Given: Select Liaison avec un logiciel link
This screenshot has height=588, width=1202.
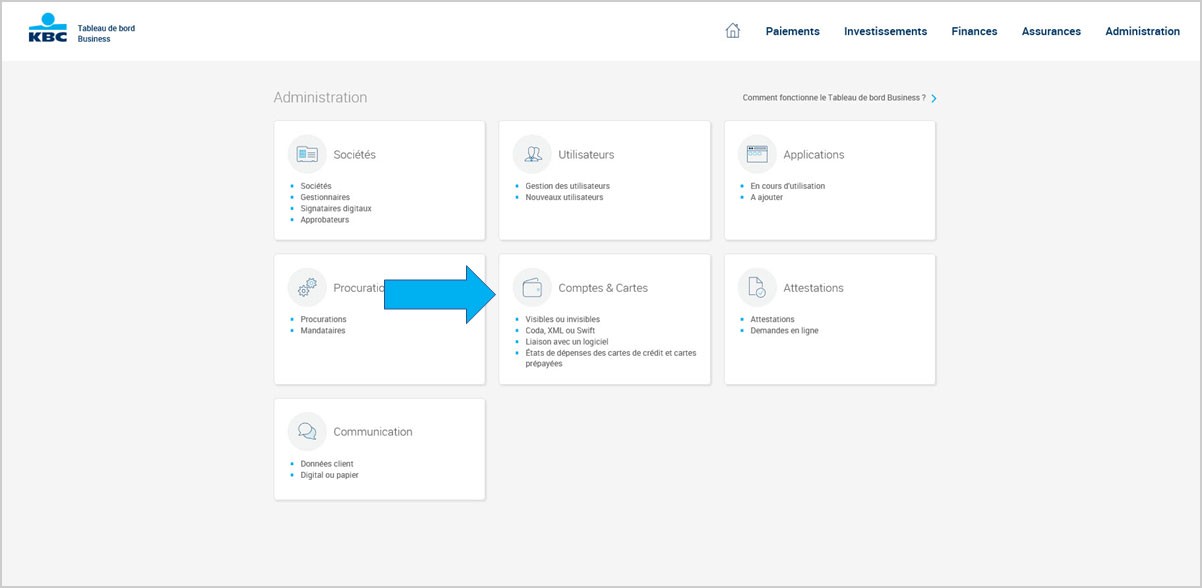Looking at the screenshot, I should point(566,341).
